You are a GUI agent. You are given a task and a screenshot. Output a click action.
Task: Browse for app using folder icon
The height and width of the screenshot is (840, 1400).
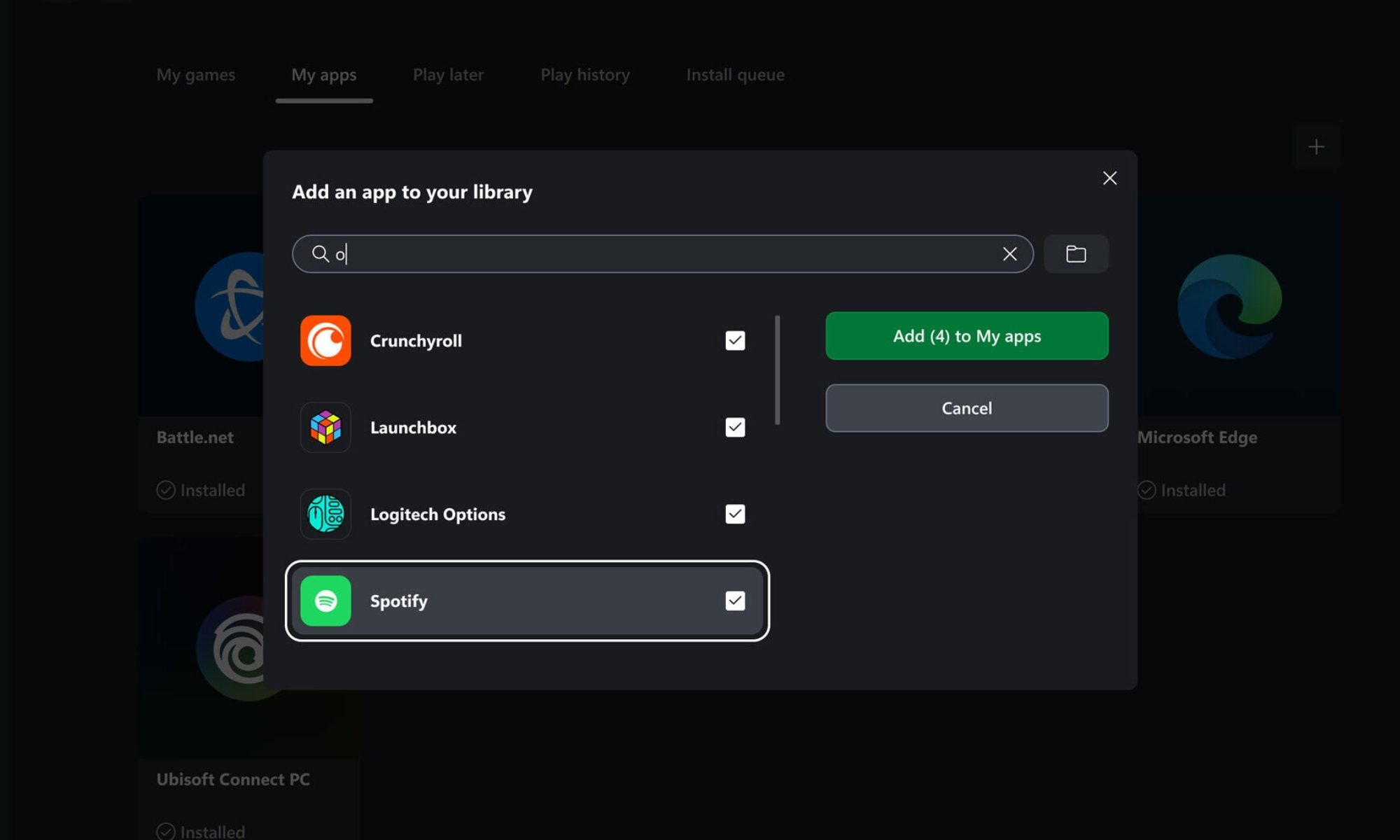[1076, 254]
